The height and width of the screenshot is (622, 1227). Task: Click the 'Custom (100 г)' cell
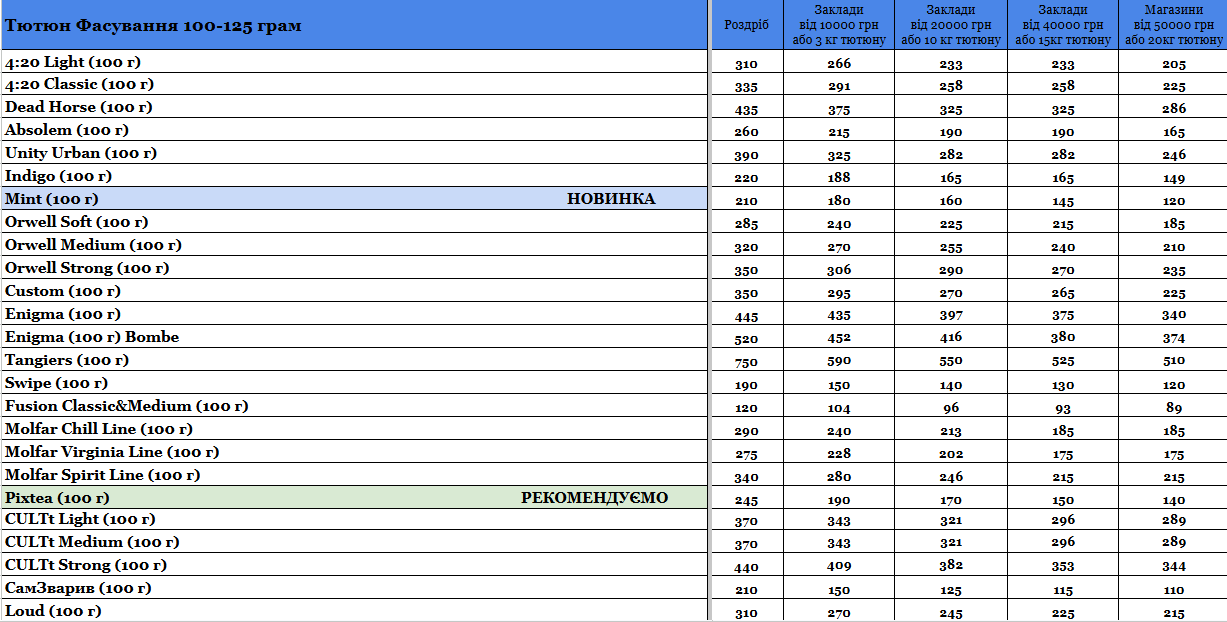pos(354,291)
